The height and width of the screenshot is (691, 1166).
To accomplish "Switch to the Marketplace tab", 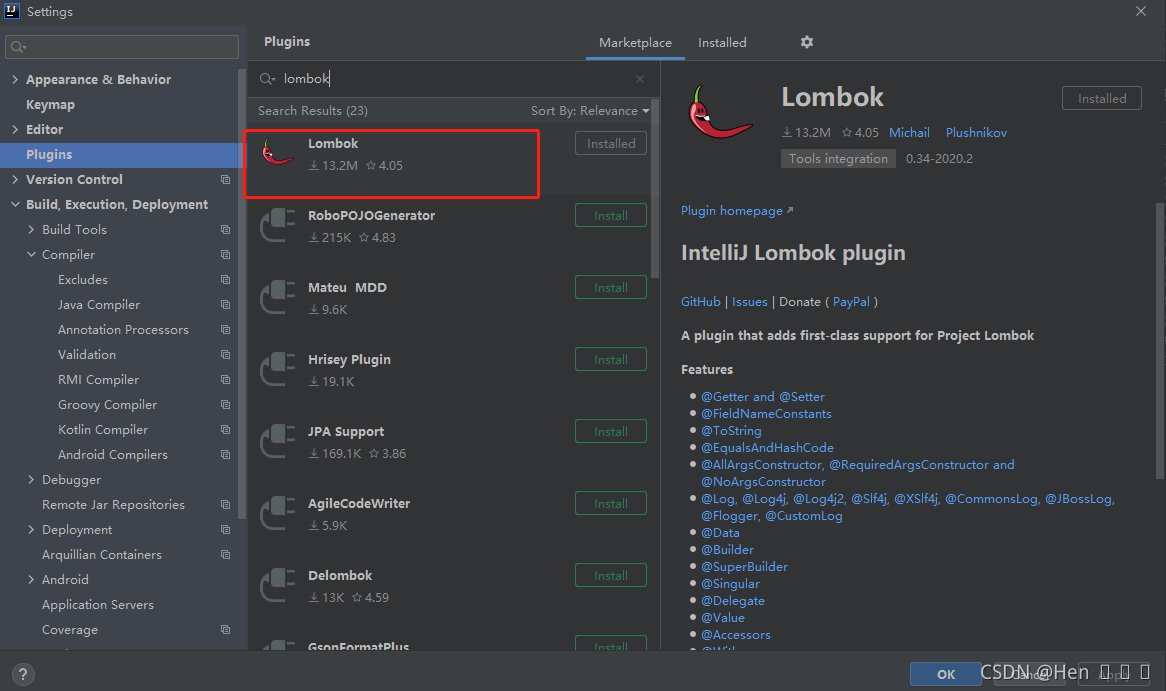I will (635, 43).
